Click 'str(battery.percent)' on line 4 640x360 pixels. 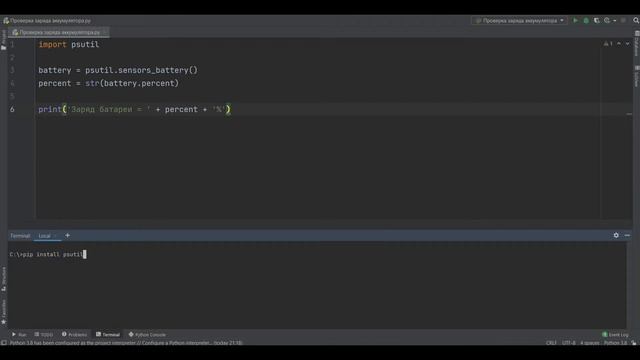coord(132,83)
